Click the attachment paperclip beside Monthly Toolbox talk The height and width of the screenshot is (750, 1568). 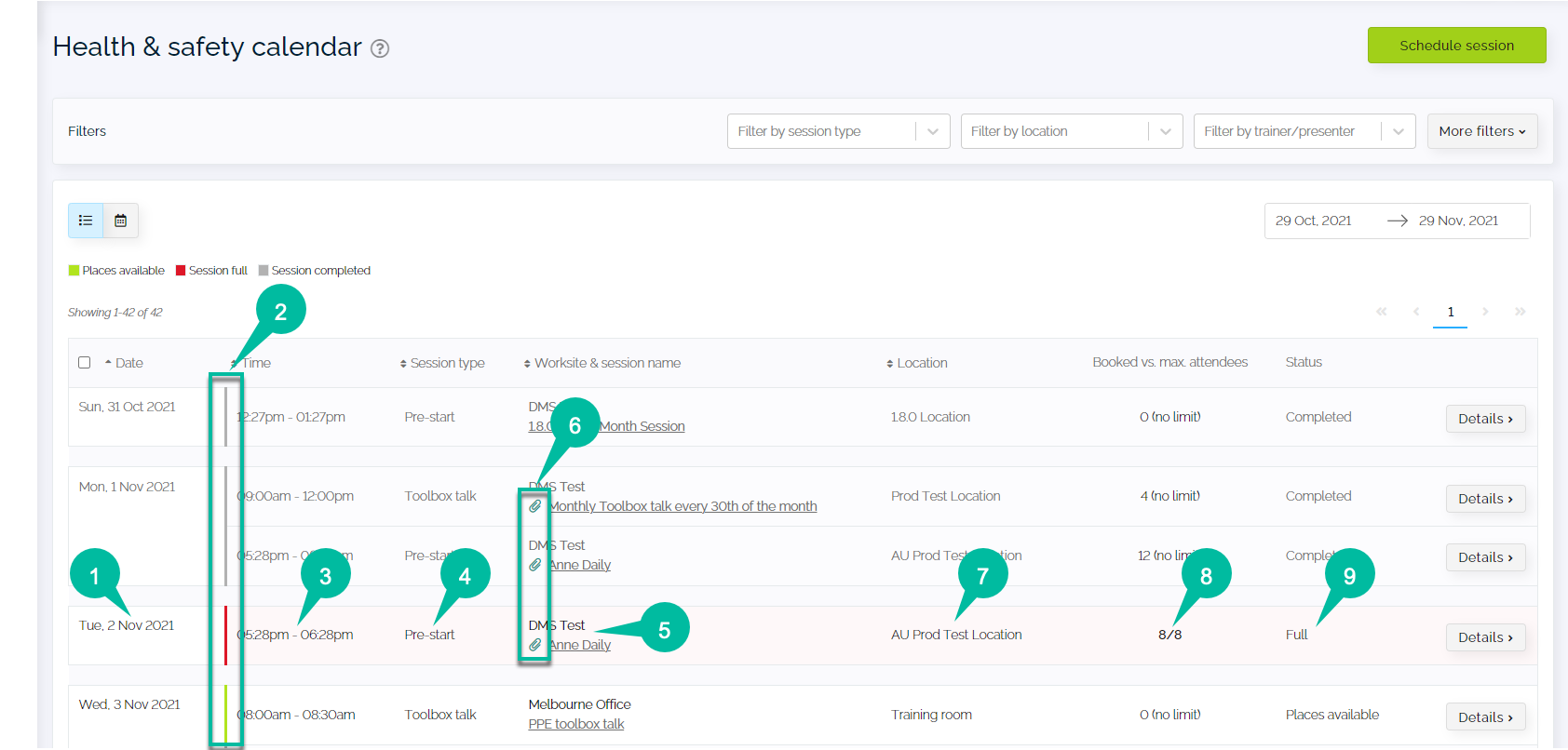click(x=535, y=506)
